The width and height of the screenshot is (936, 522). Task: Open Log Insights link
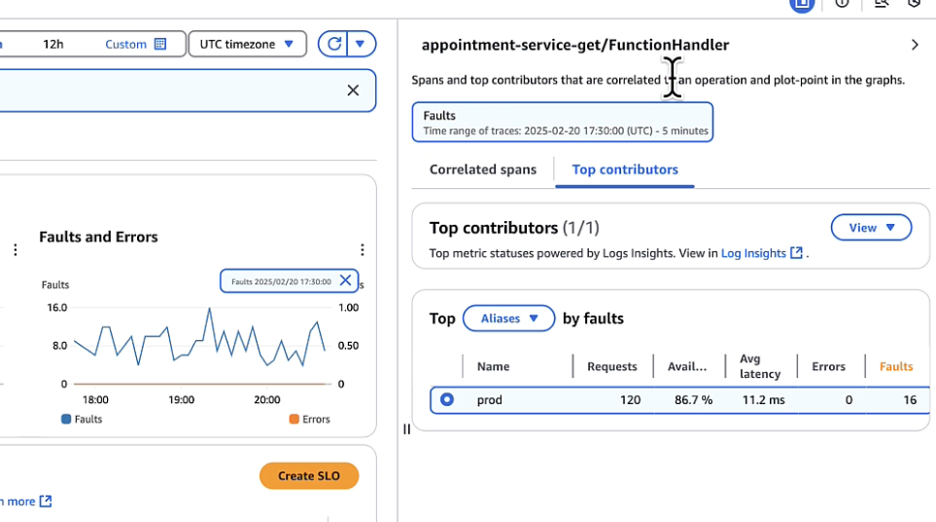pos(761,253)
